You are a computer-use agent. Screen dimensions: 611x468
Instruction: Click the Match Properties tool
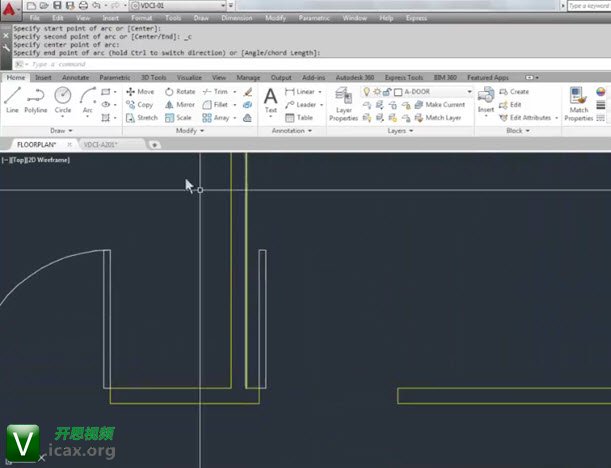click(x=578, y=102)
